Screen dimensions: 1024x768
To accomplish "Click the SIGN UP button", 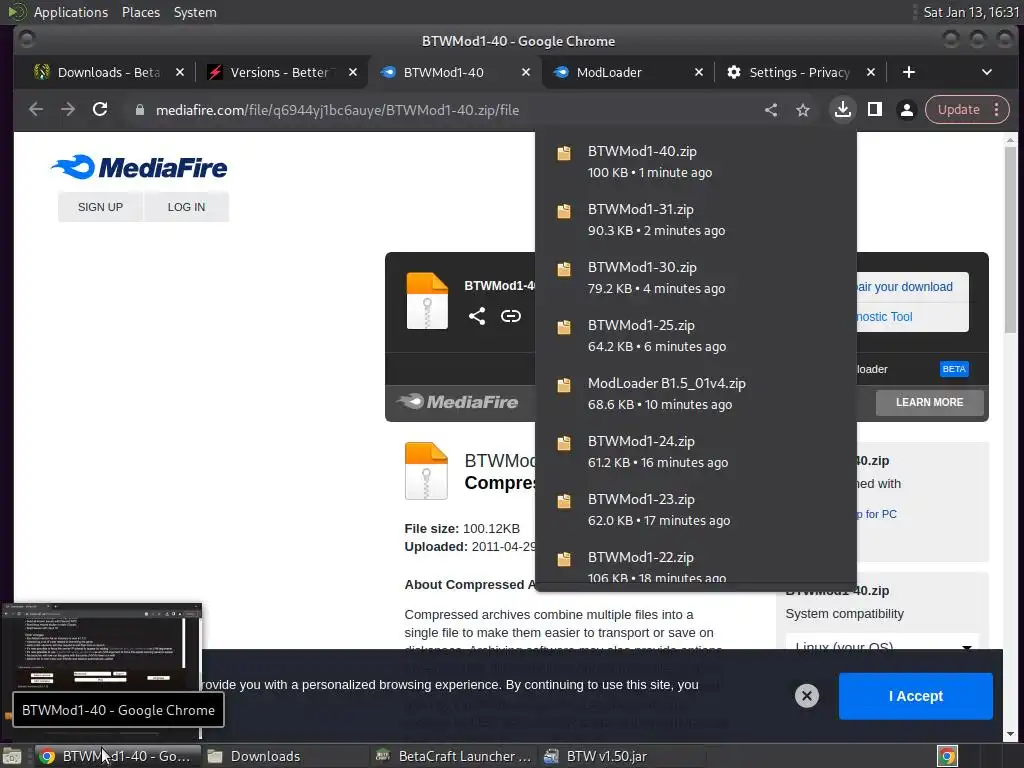I will point(101,207).
